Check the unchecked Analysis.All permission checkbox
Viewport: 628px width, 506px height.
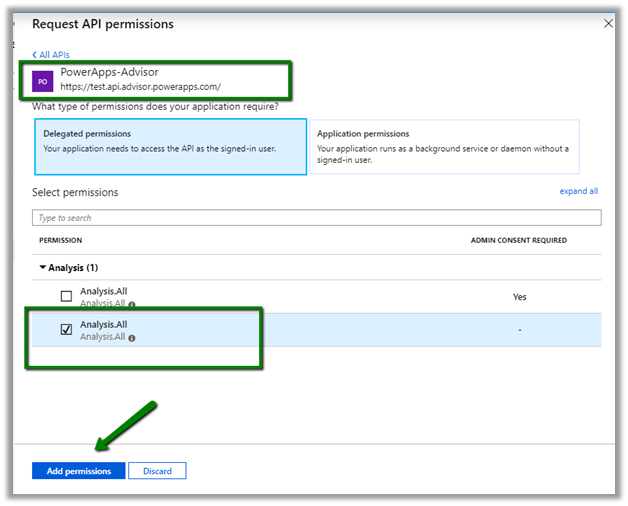point(66,296)
